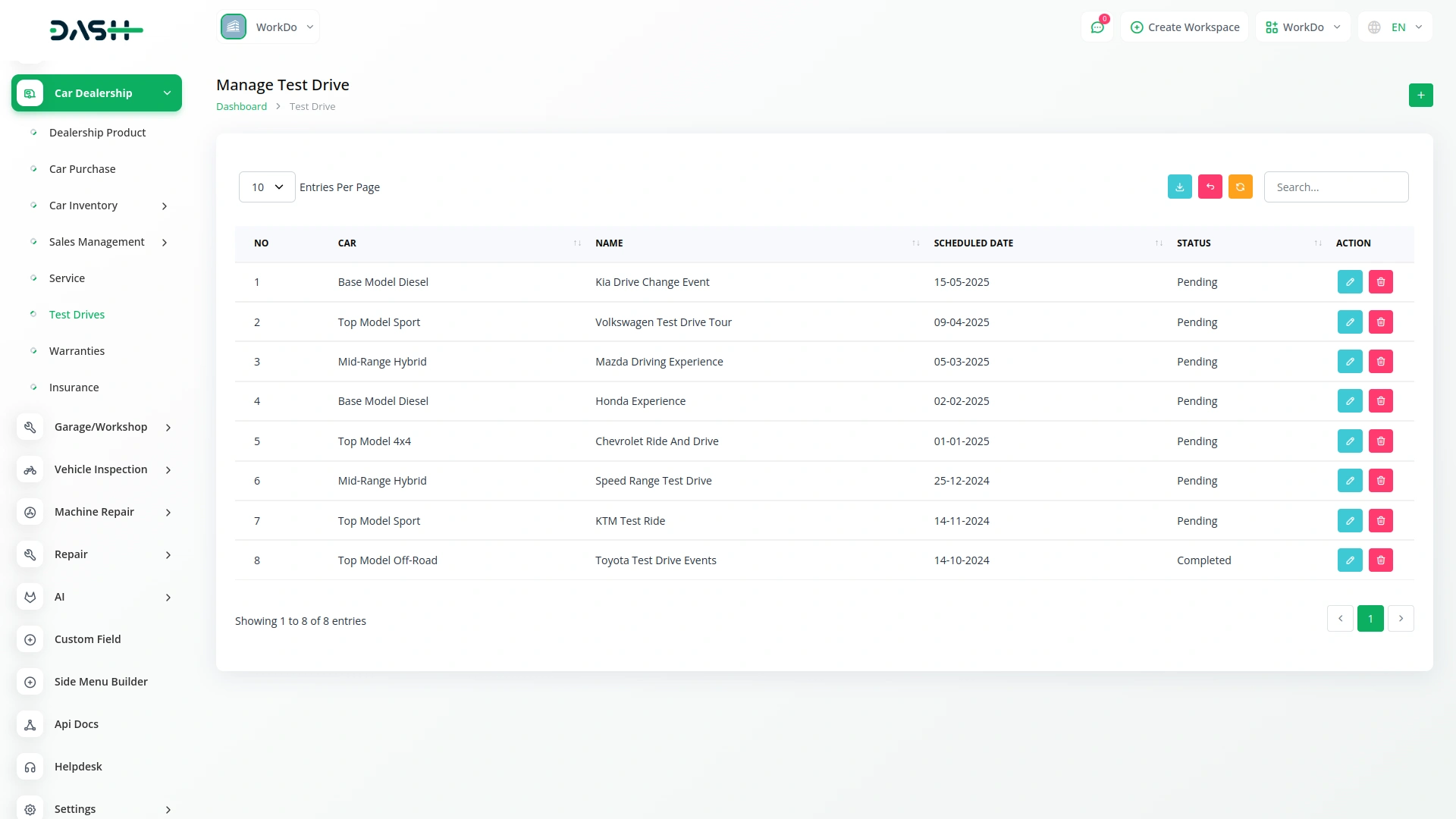
Task: Open Warranties in the sidebar
Action: point(77,351)
